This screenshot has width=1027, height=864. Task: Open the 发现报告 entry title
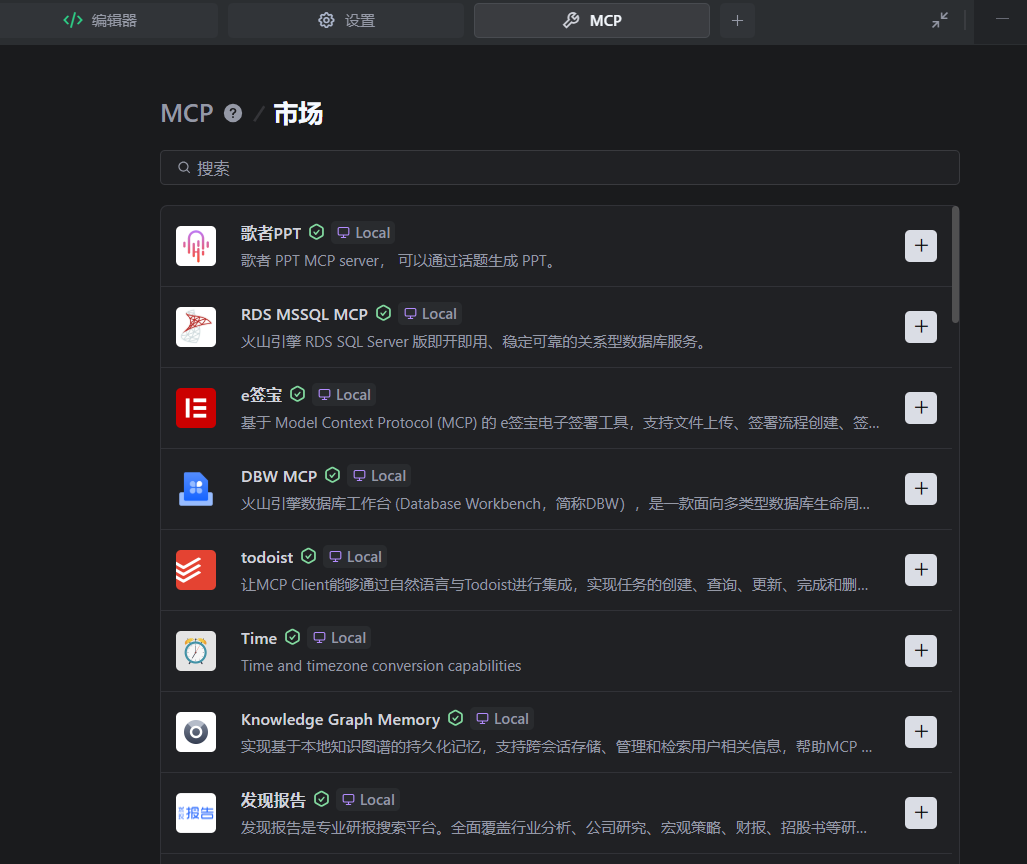pos(273,800)
